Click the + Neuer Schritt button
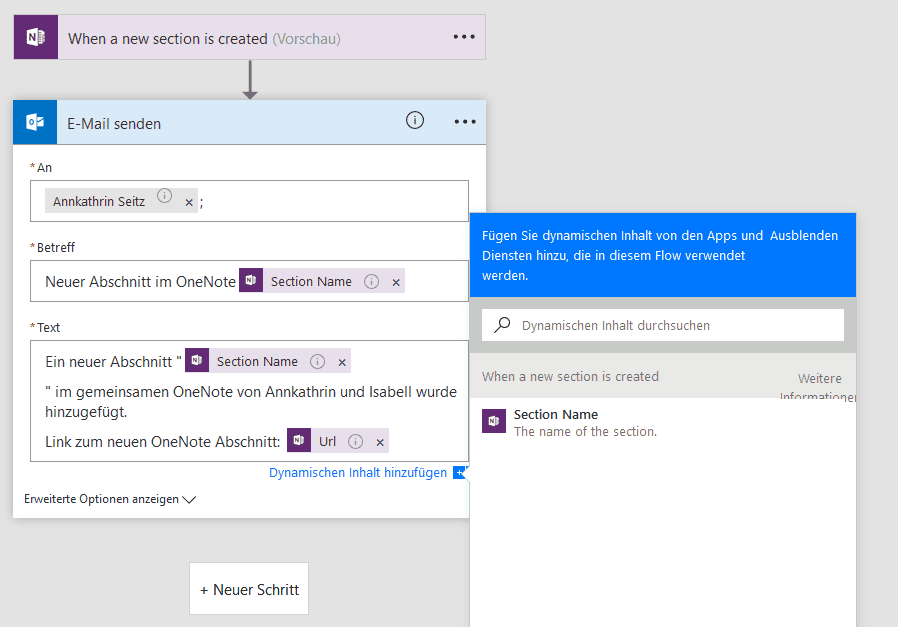Viewport: 898px width, 627px height. 249,589
